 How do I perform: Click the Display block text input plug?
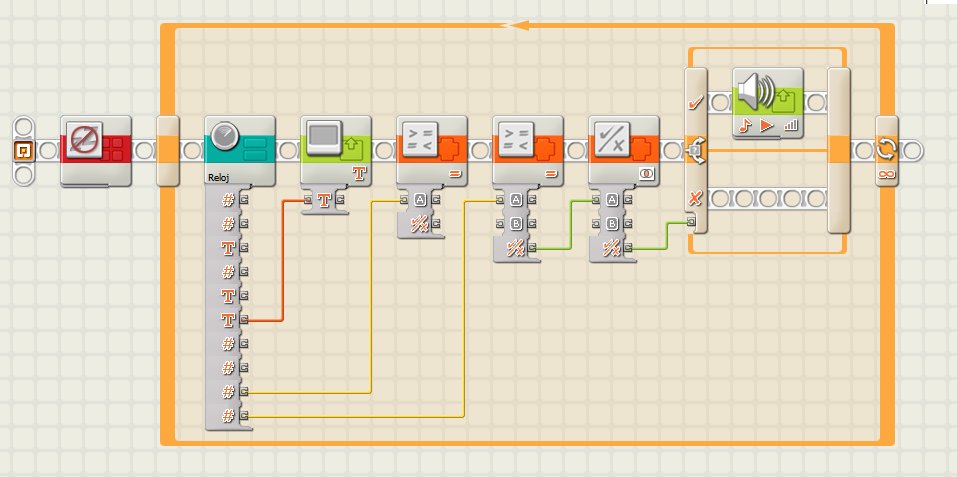point(307,199)
